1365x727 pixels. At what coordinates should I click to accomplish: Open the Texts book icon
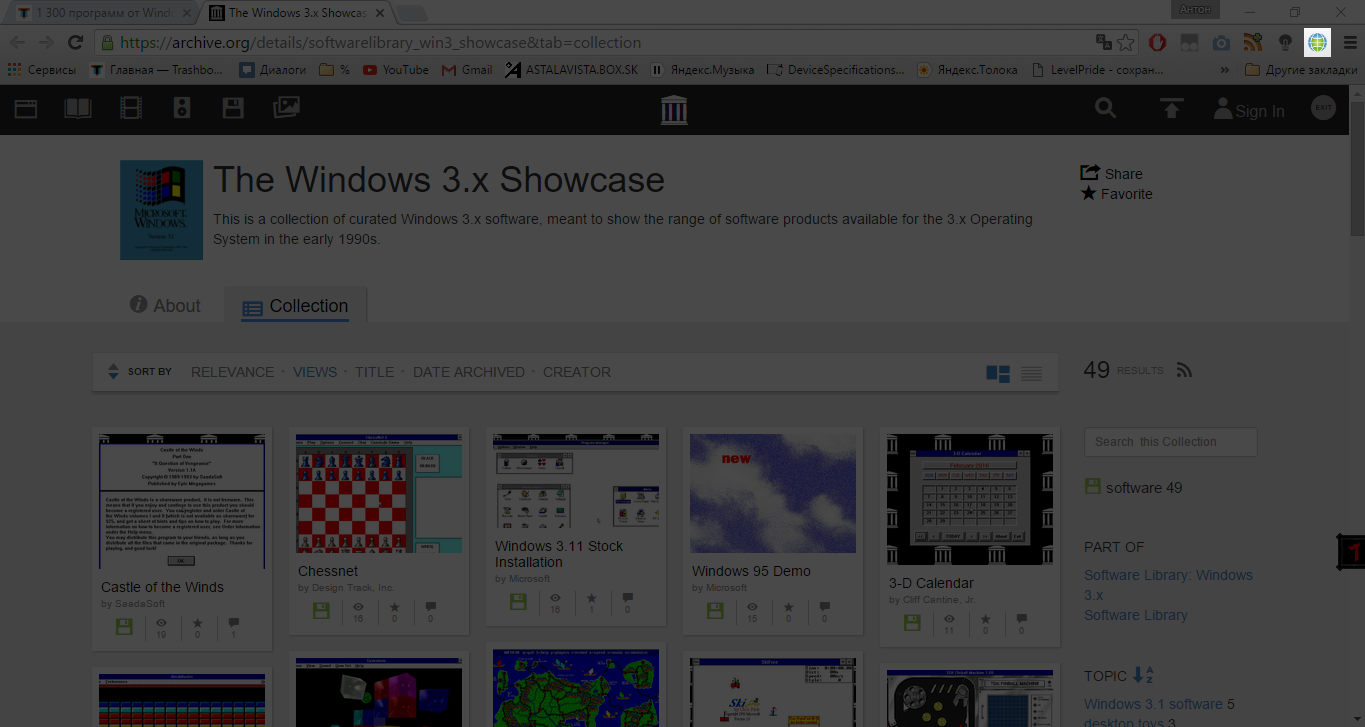point(78,109)
